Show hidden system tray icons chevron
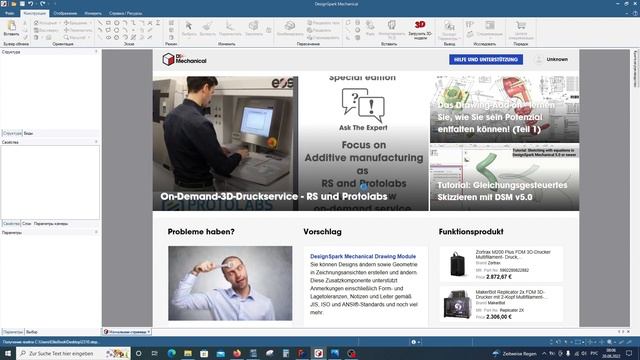 point(544,353)
